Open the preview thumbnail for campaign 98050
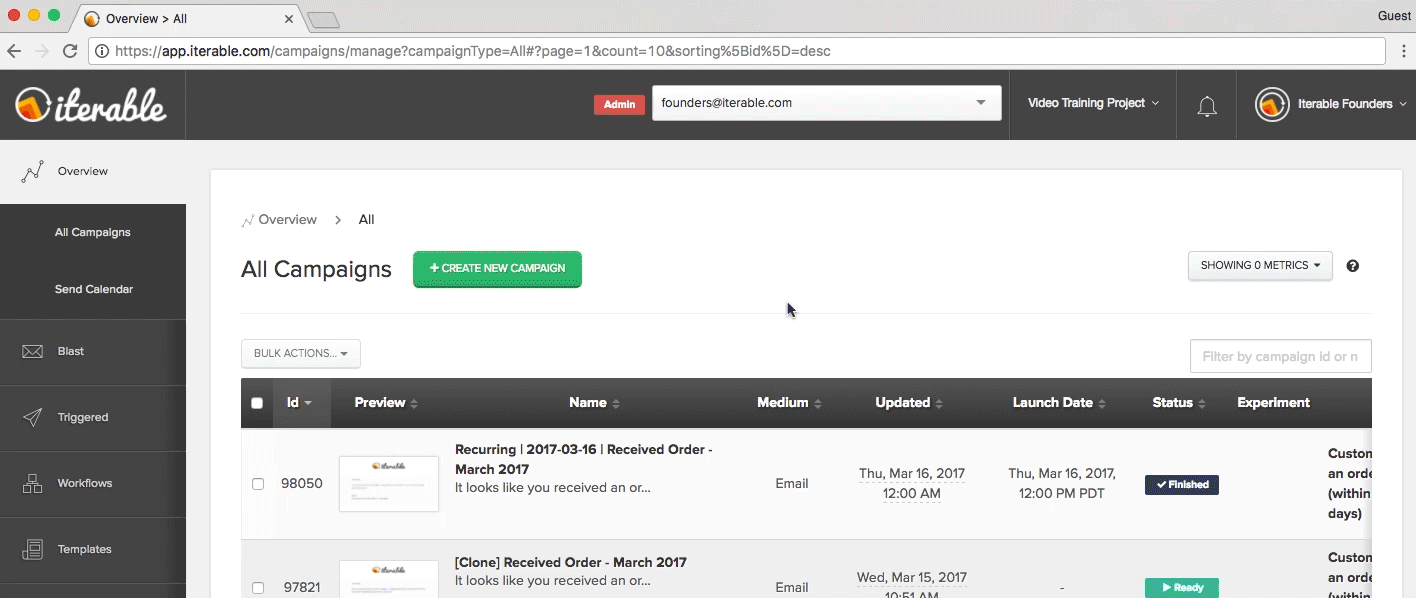This screenshot has height=598, width=1416. pos(389,484)
